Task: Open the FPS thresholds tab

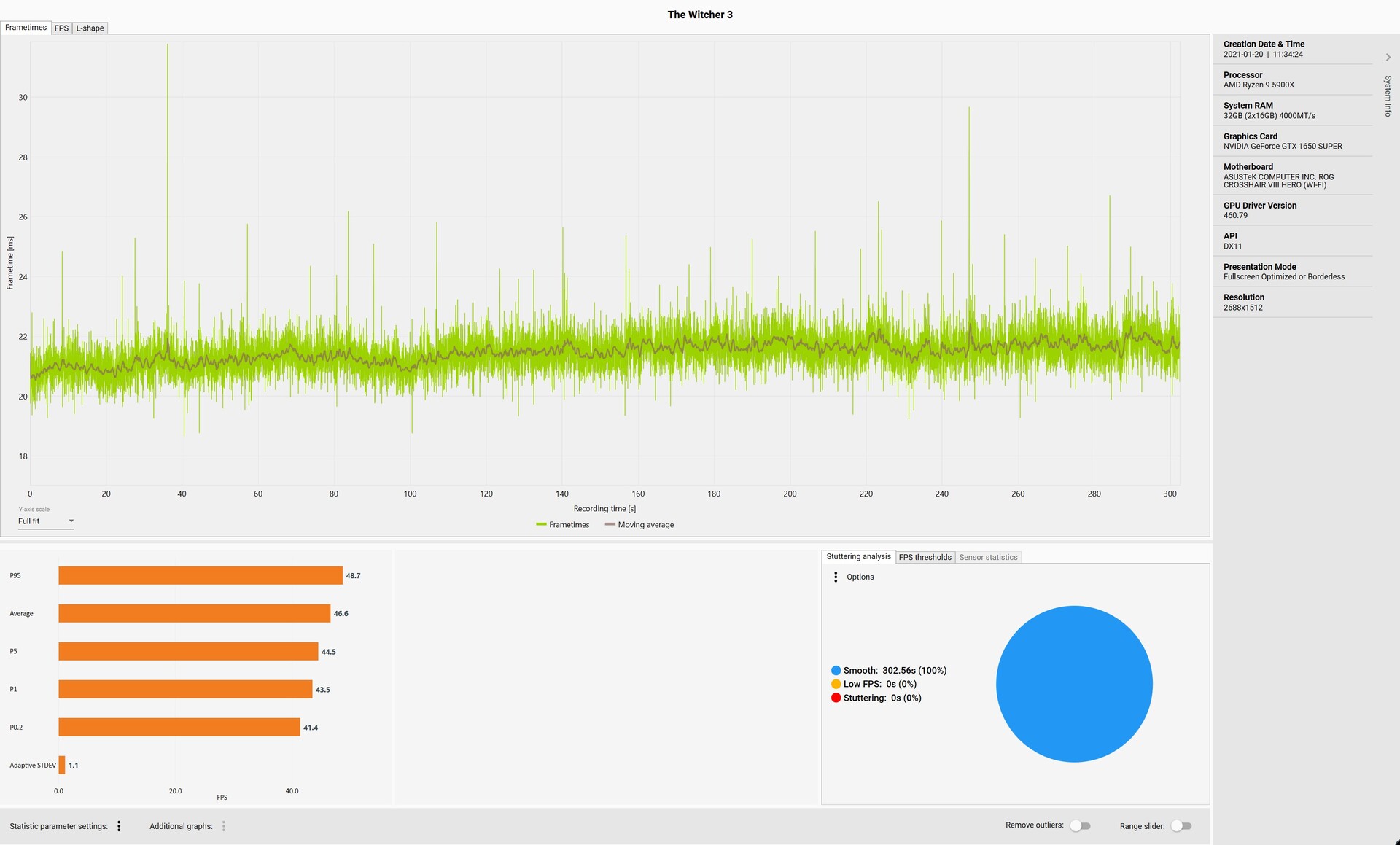Action: tap(925, 557)
